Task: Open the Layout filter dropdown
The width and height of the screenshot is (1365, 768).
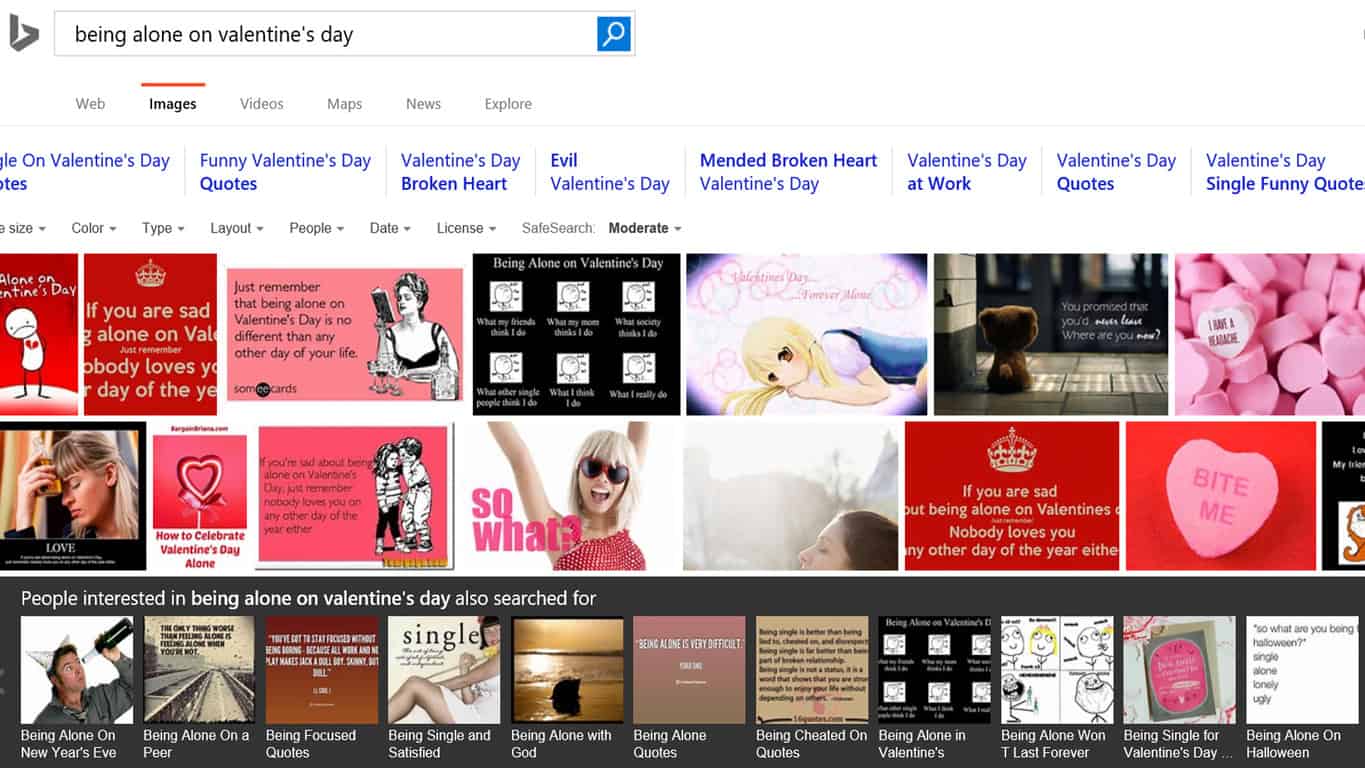Action: 236,228
